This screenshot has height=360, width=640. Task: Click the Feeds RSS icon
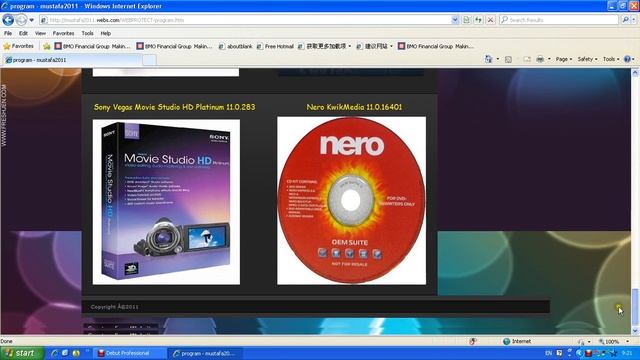pyautogui.click(x=508, y=59)
